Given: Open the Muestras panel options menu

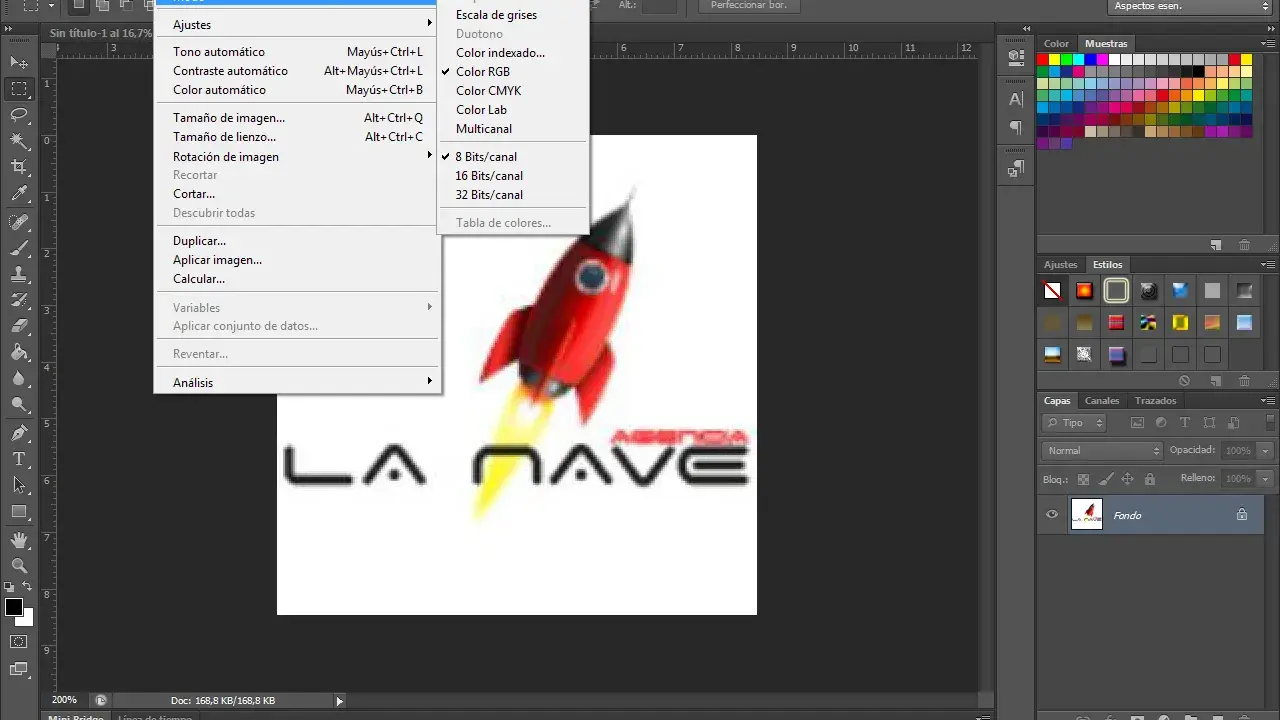Looking at the screenshot, I should (1267, 44).
